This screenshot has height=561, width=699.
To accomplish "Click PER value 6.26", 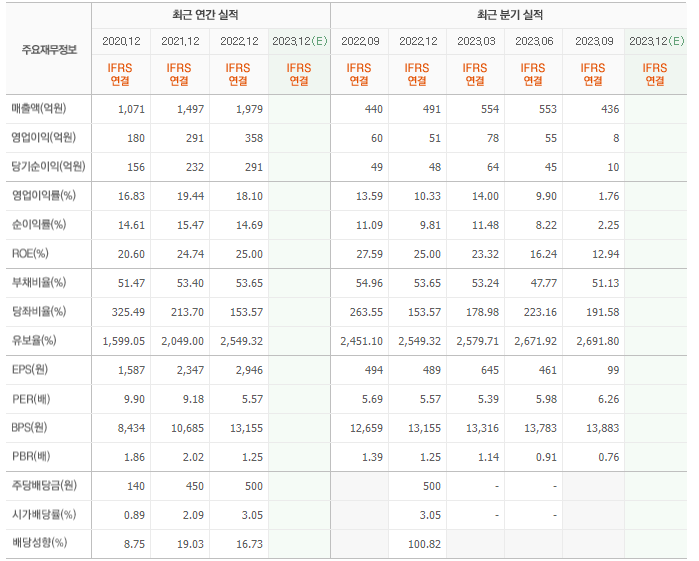I will 609,399.
